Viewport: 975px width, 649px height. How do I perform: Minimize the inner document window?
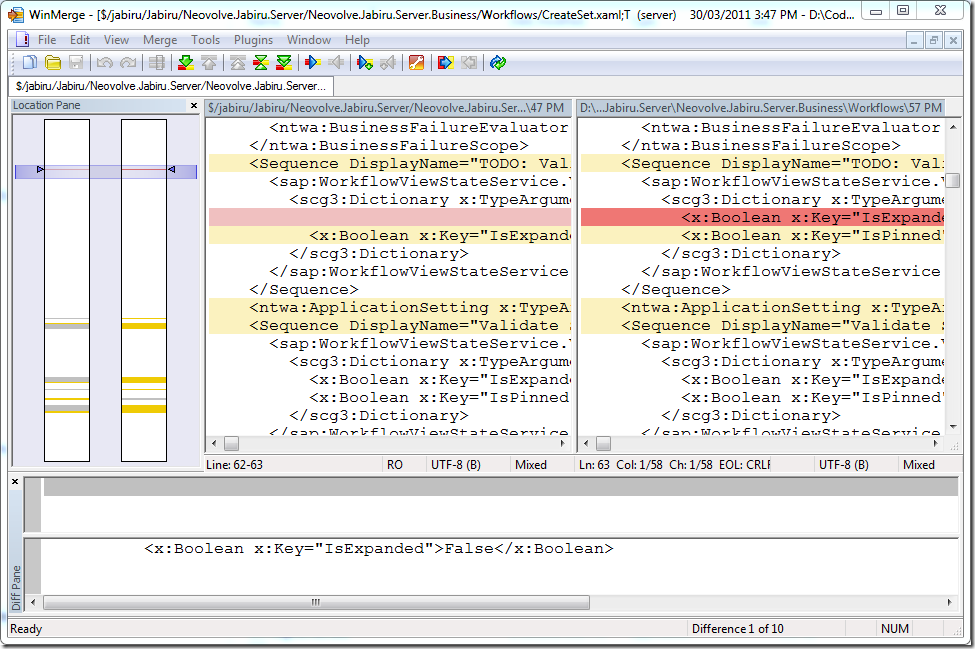coord(913,41)
